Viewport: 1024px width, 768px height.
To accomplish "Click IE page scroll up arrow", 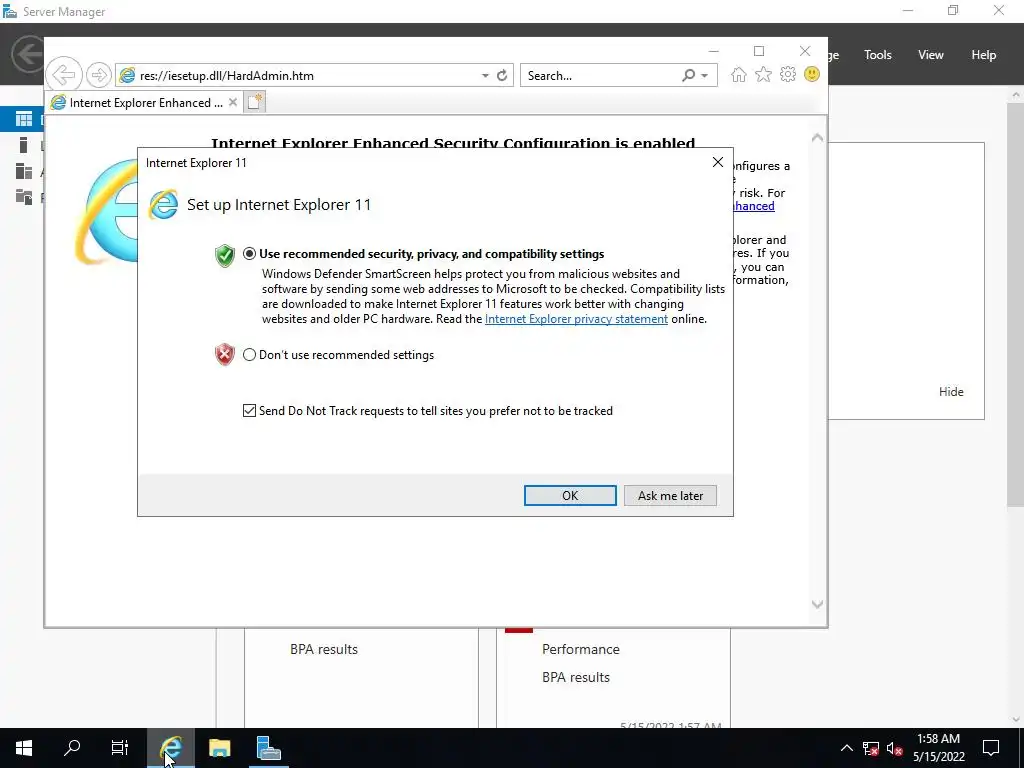I will point(817,138).
